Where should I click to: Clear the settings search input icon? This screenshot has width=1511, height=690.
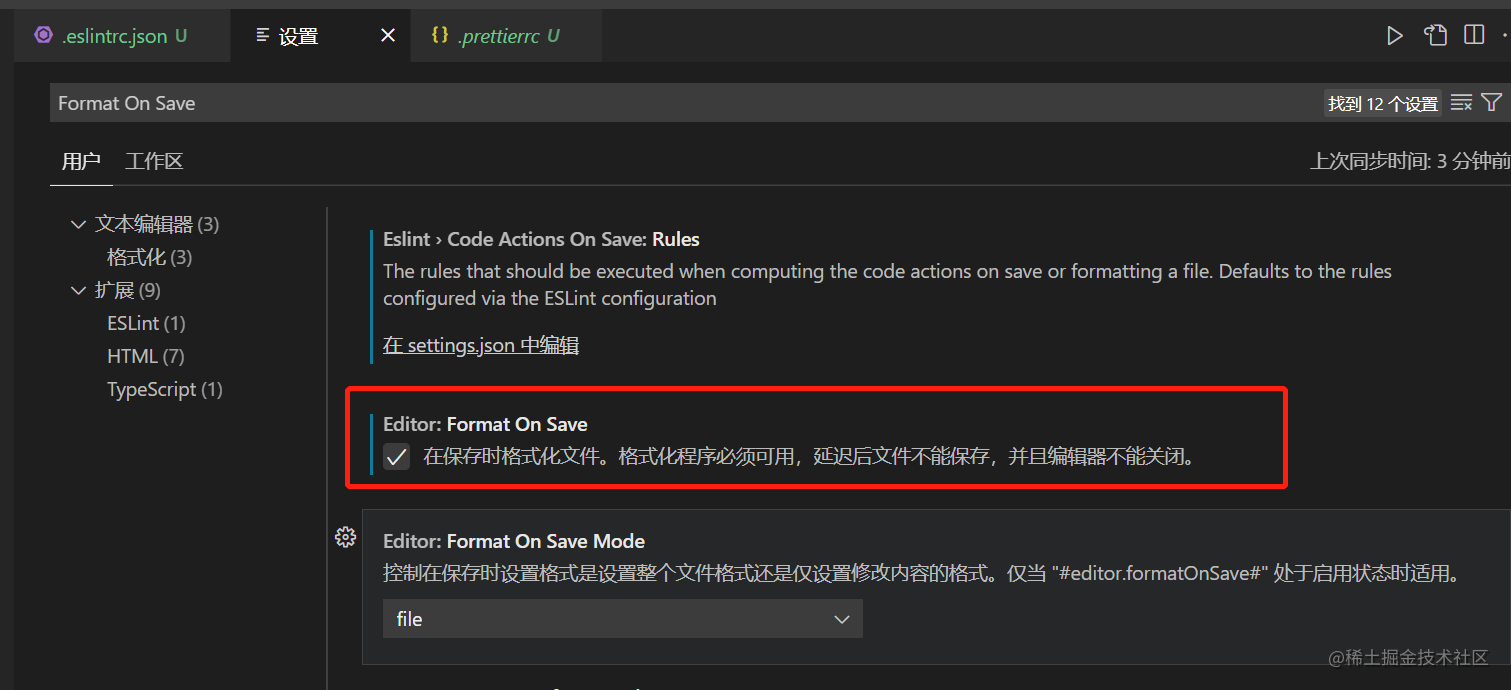click(x=1461, y=103)
